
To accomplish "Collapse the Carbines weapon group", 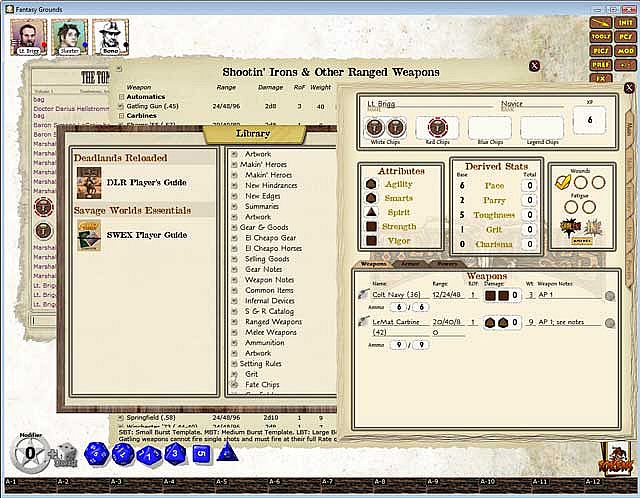I will 121,116.
